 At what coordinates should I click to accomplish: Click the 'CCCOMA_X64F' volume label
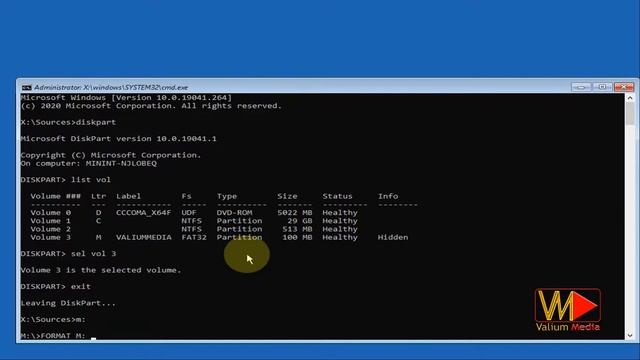click(x=144, y=212)
